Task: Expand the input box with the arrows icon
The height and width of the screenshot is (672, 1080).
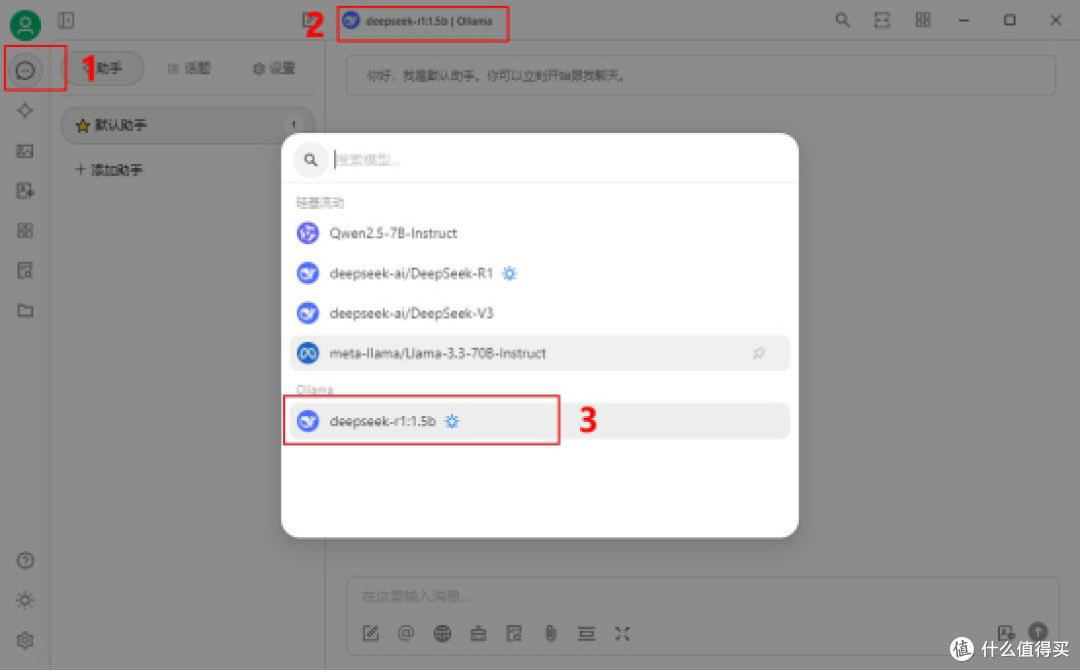Action: coord(622,633)
